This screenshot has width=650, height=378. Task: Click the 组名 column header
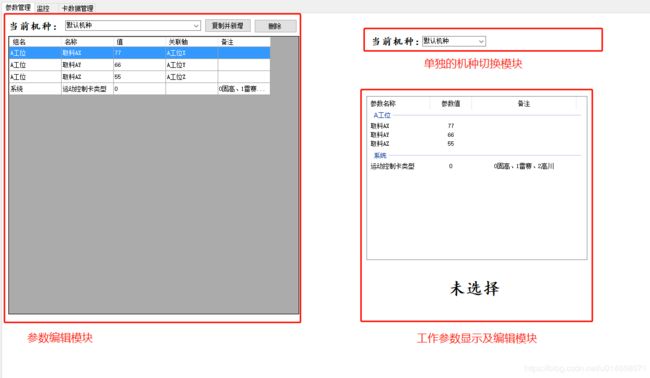35,42
